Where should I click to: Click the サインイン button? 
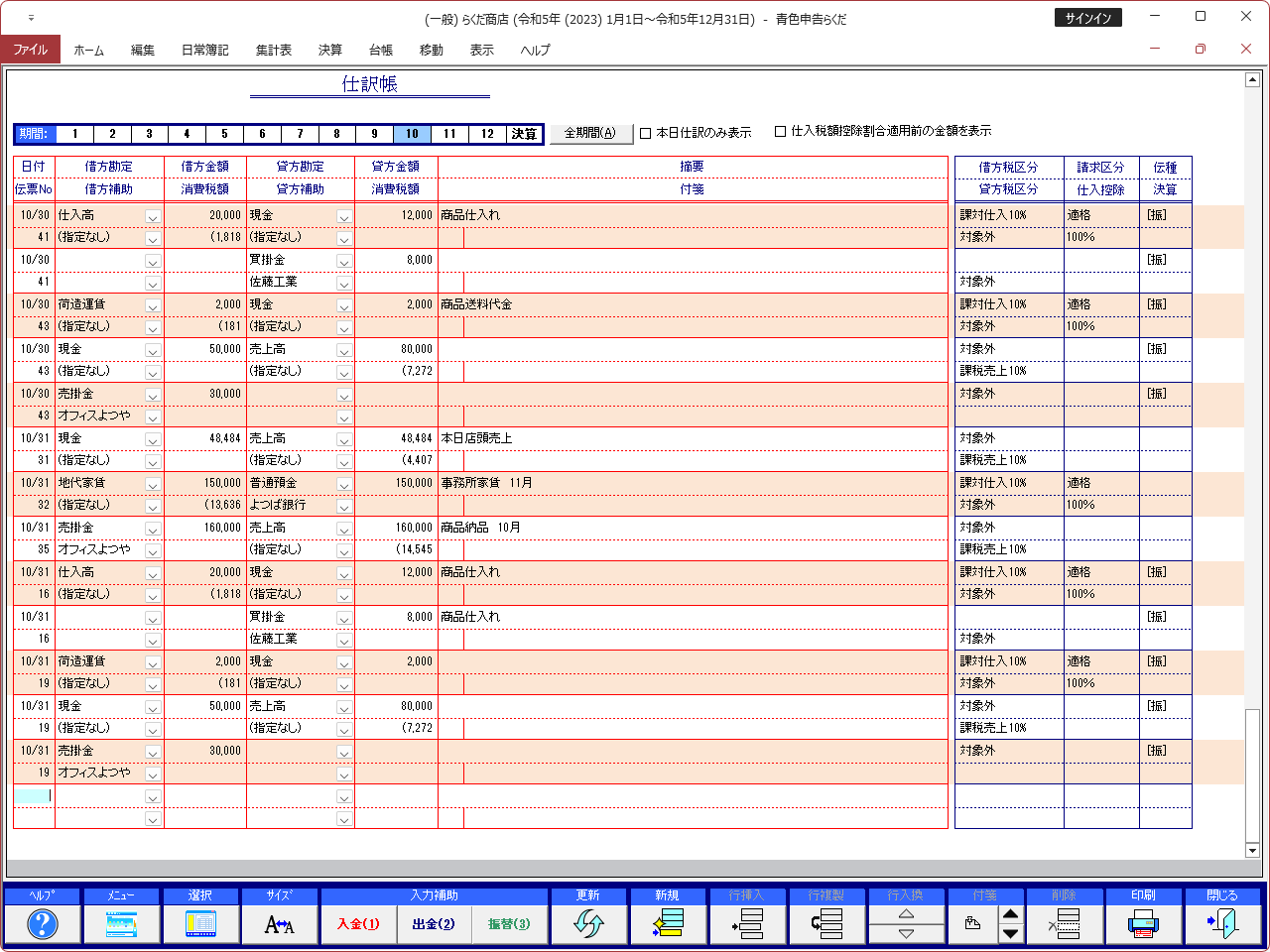(1088, 18)
